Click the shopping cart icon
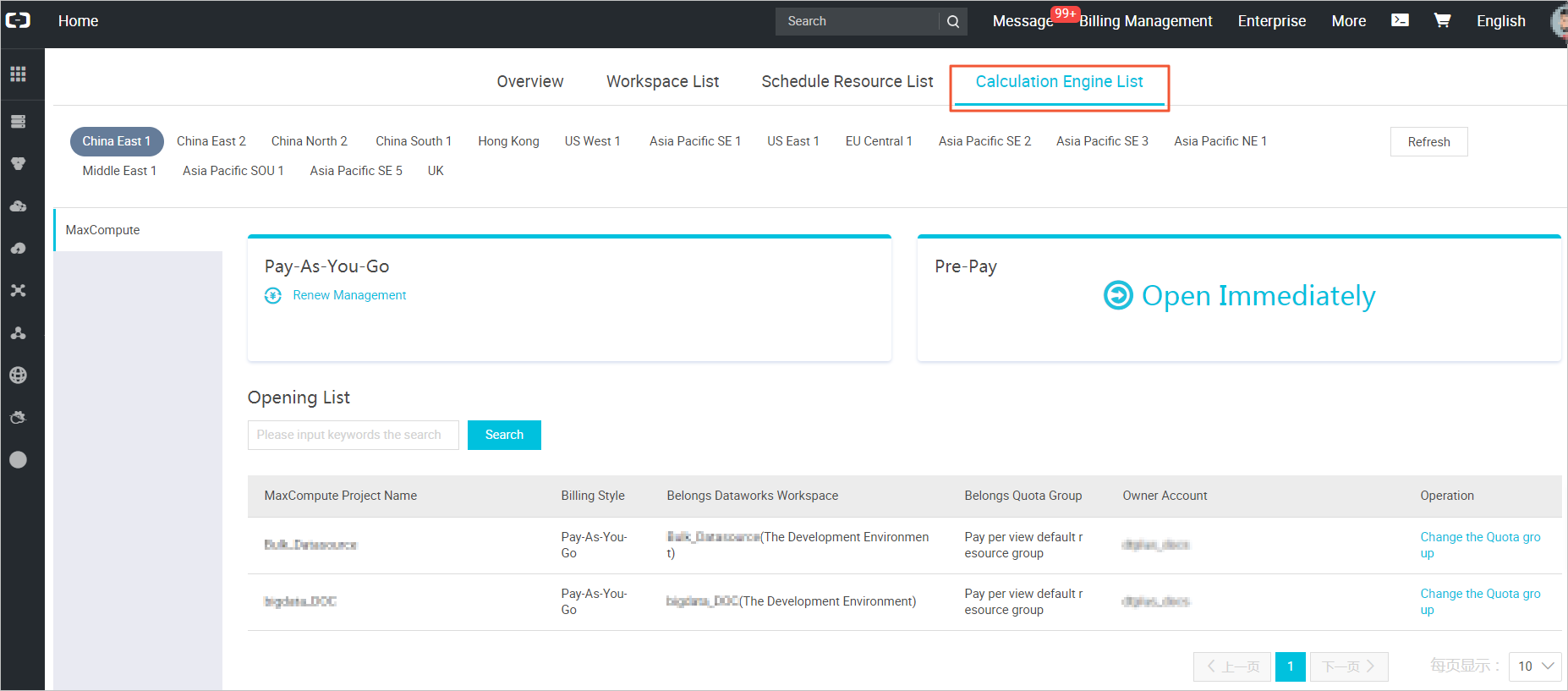Viewport: 1568px width, 691px height. 1442,20
